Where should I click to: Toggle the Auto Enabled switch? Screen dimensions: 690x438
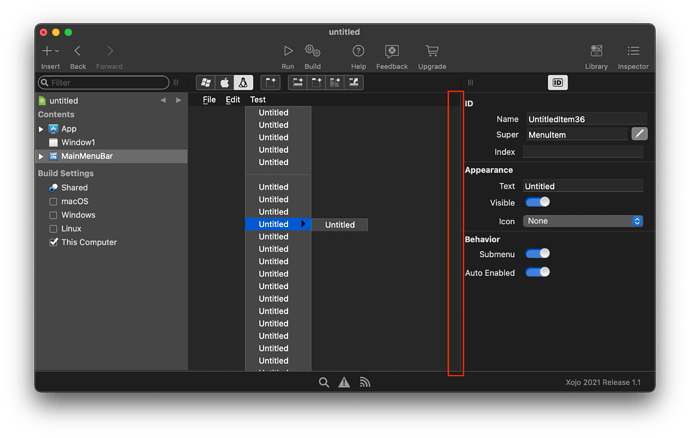point(537,272)
